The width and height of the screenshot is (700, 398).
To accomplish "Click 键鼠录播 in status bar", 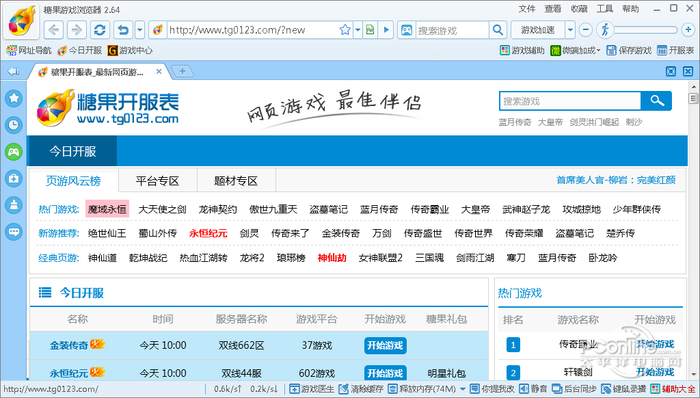I will (x=624, y=389).
